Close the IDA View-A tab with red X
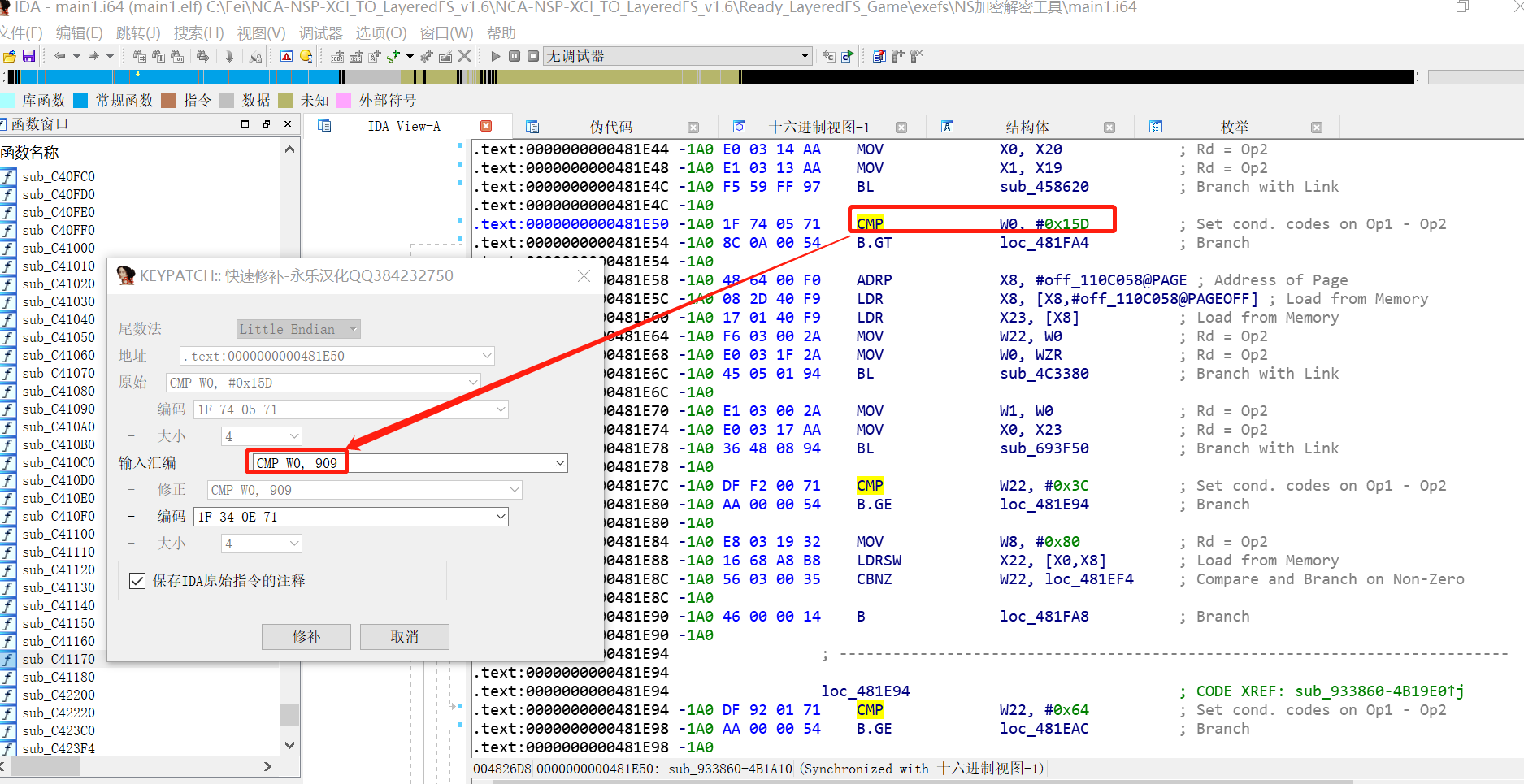Image resolution: width=1524 pixels, height=784 pixels. [x=486, y=126]
